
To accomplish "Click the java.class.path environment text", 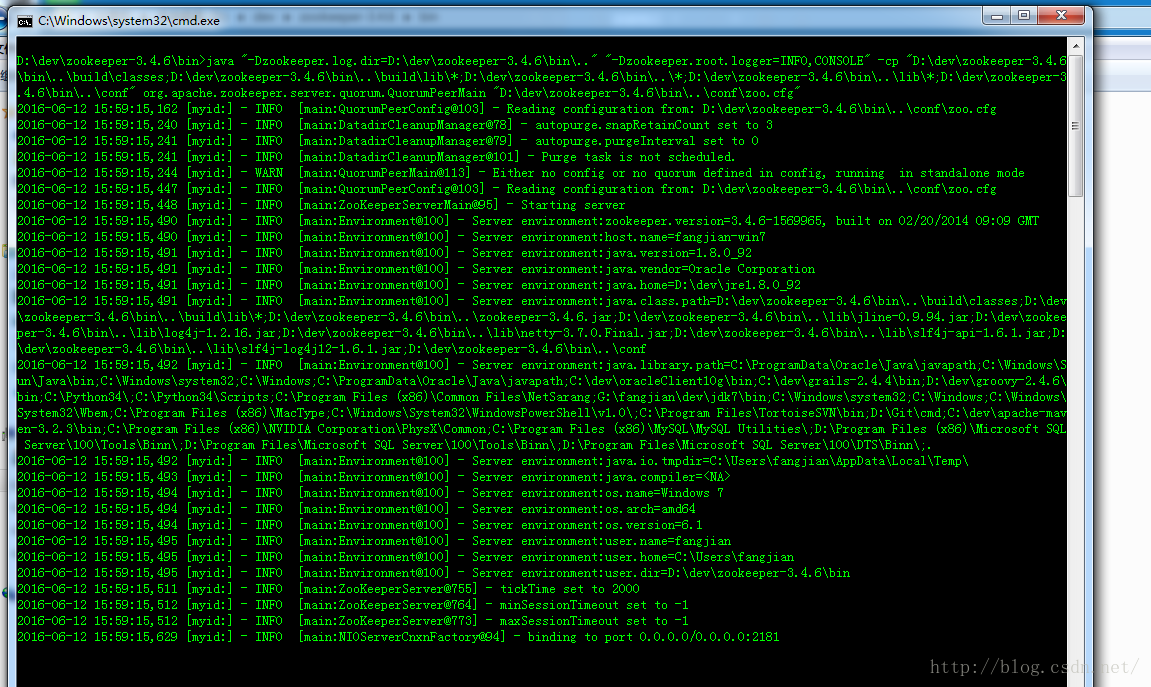I will point(542,325).
